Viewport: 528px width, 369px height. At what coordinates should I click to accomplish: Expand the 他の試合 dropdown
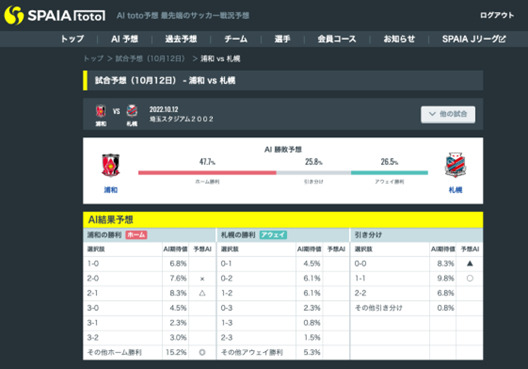click(x=448, y=114)
